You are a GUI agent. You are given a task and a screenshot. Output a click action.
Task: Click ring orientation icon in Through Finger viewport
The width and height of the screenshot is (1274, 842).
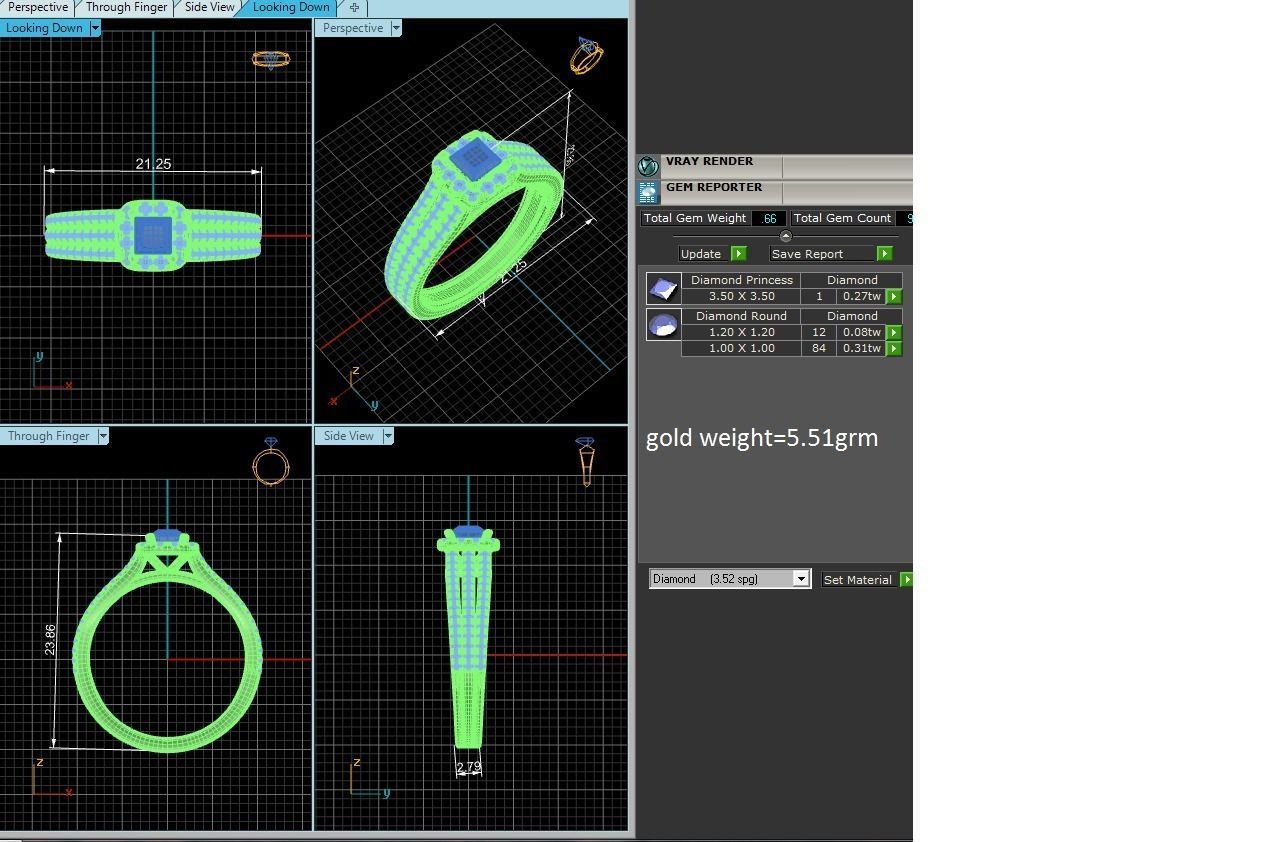(x=271, y=461)
